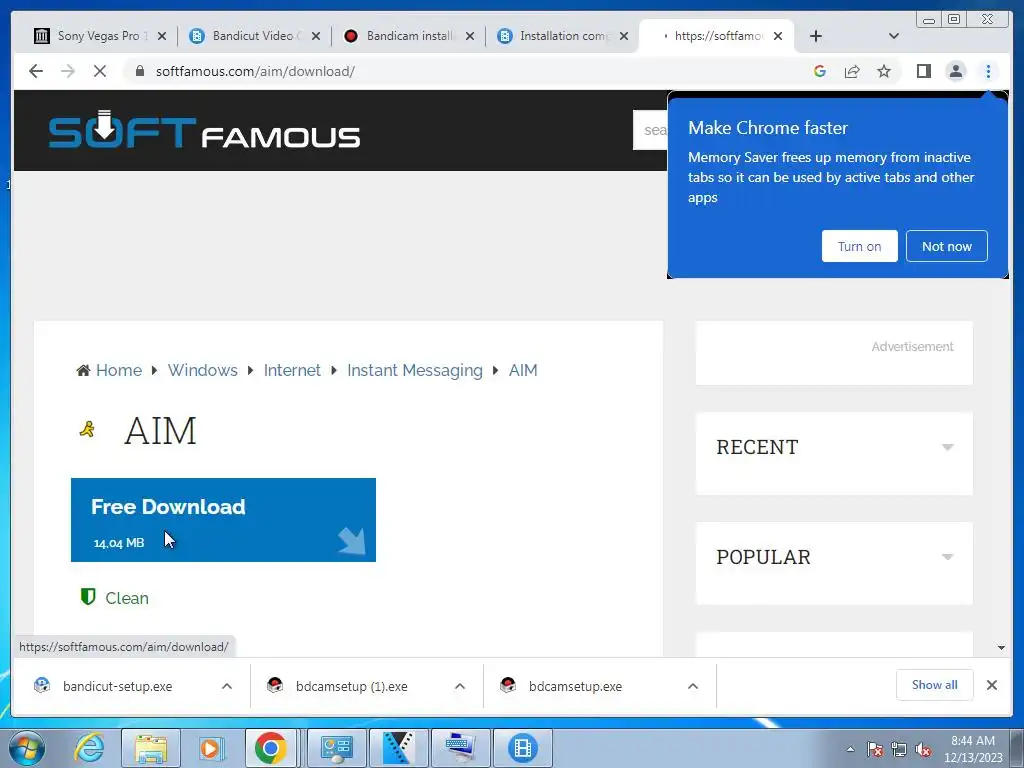The width and height of the screenshot is (1024, 768).
Task: Open a new tab with the plus button
Action: (x=816, y=36)
